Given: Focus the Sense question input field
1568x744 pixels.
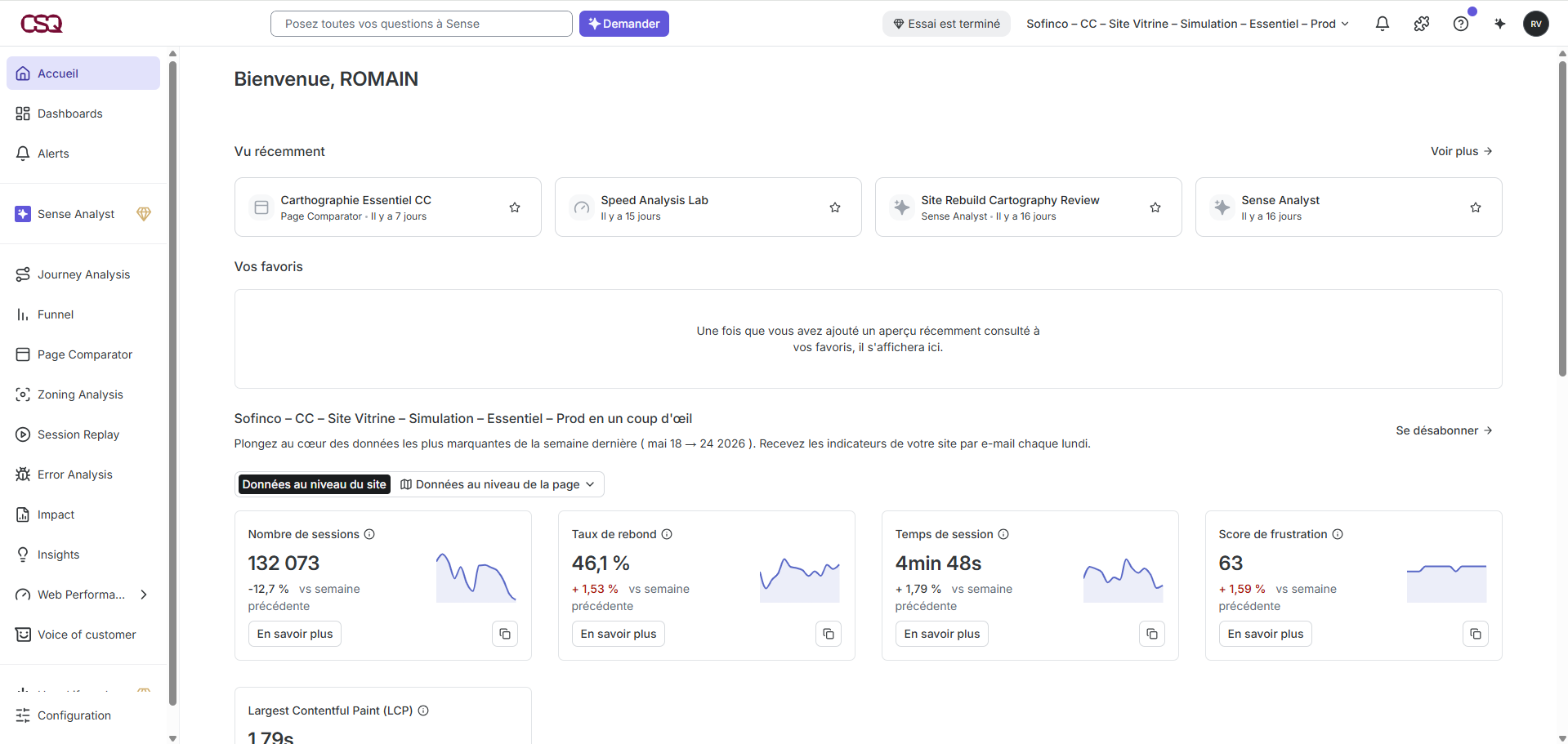Looking at the screenshot, I should (x=422, y=24).
